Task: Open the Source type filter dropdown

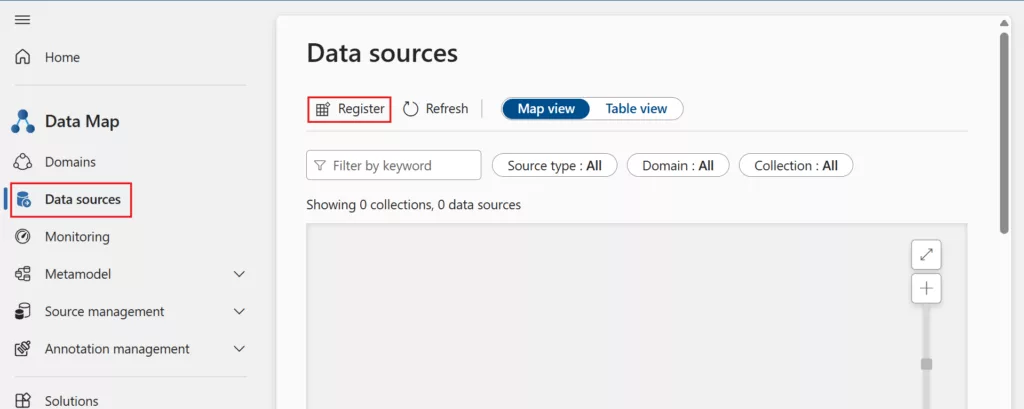Action: pos(554,166)
